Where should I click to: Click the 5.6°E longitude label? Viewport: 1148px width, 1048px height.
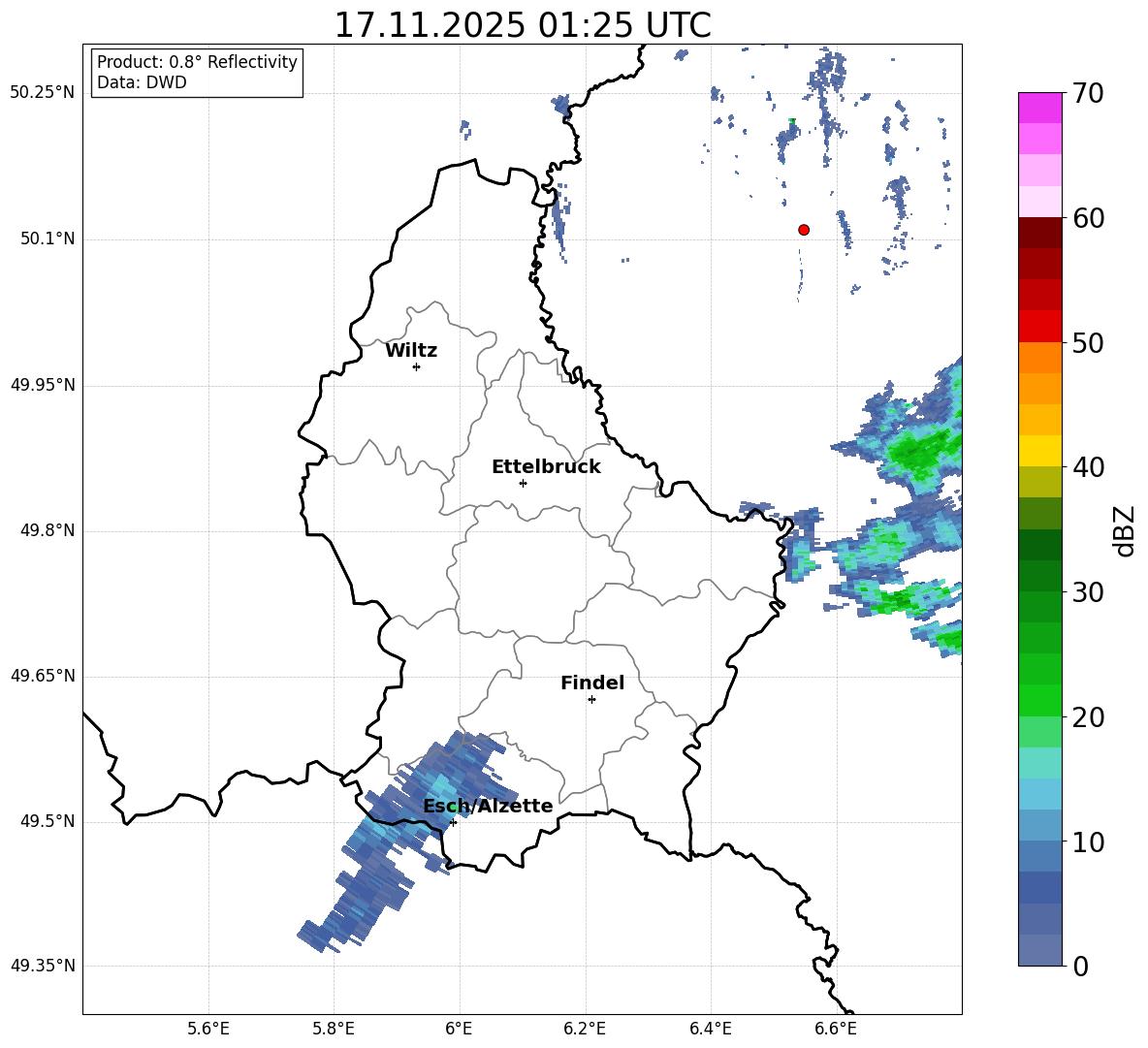(208, 1029)
